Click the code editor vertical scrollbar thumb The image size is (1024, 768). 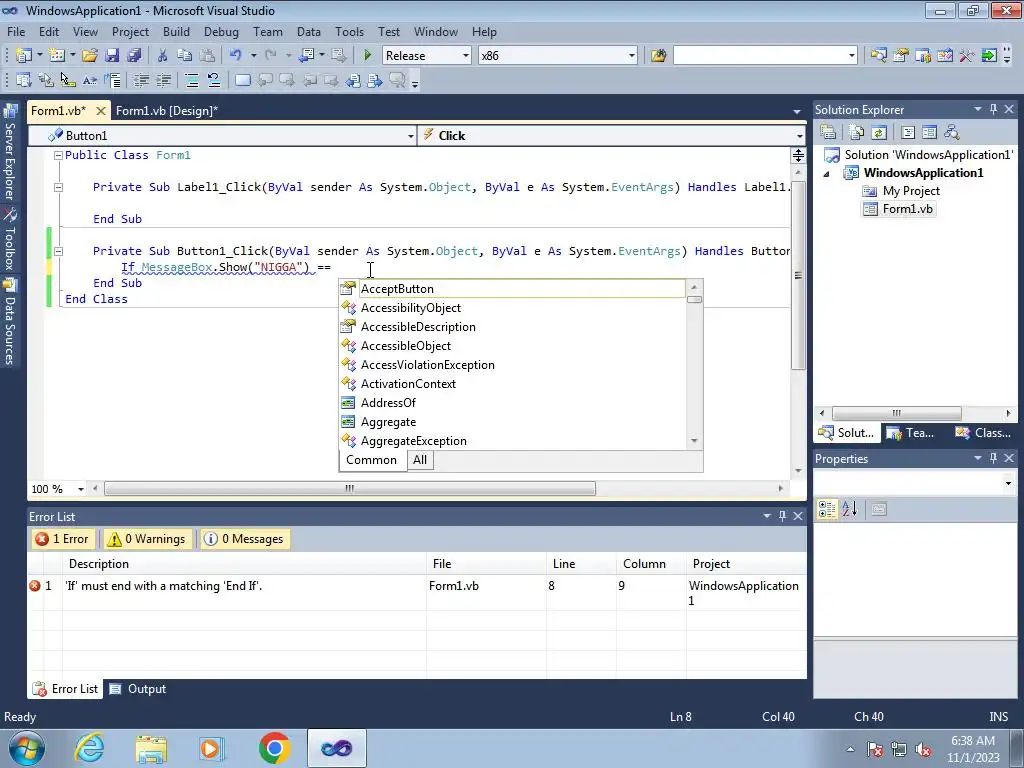point(798,275)
